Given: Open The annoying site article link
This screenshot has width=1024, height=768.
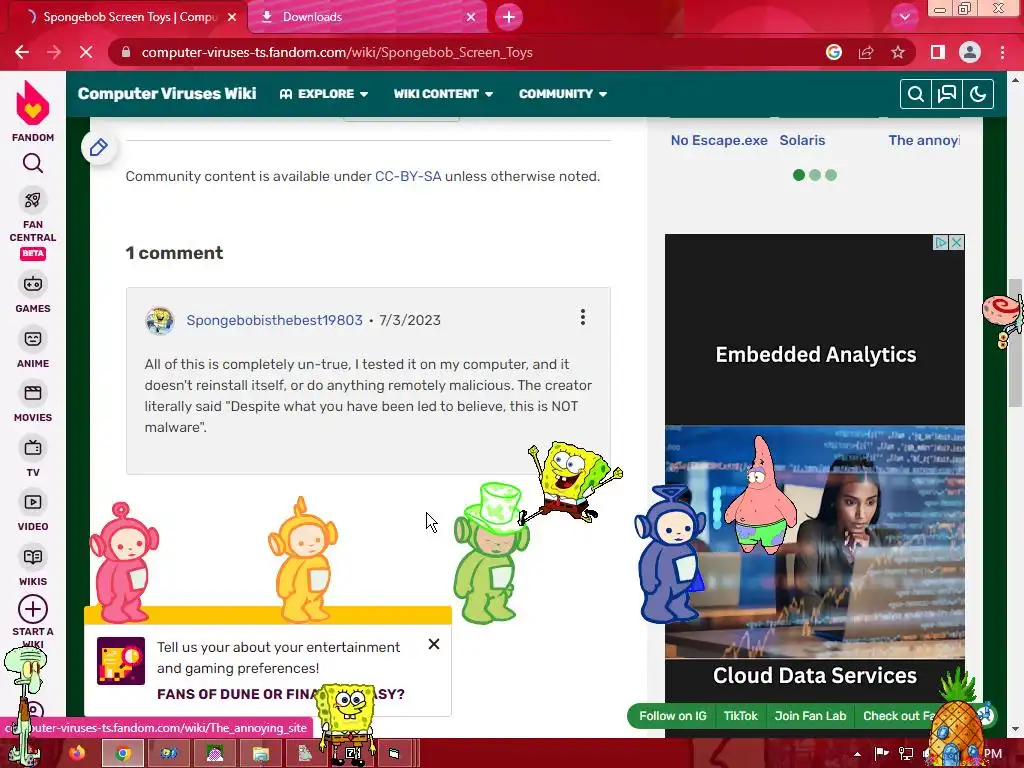Looking at the screenshot, I should [x=923, y=140].
